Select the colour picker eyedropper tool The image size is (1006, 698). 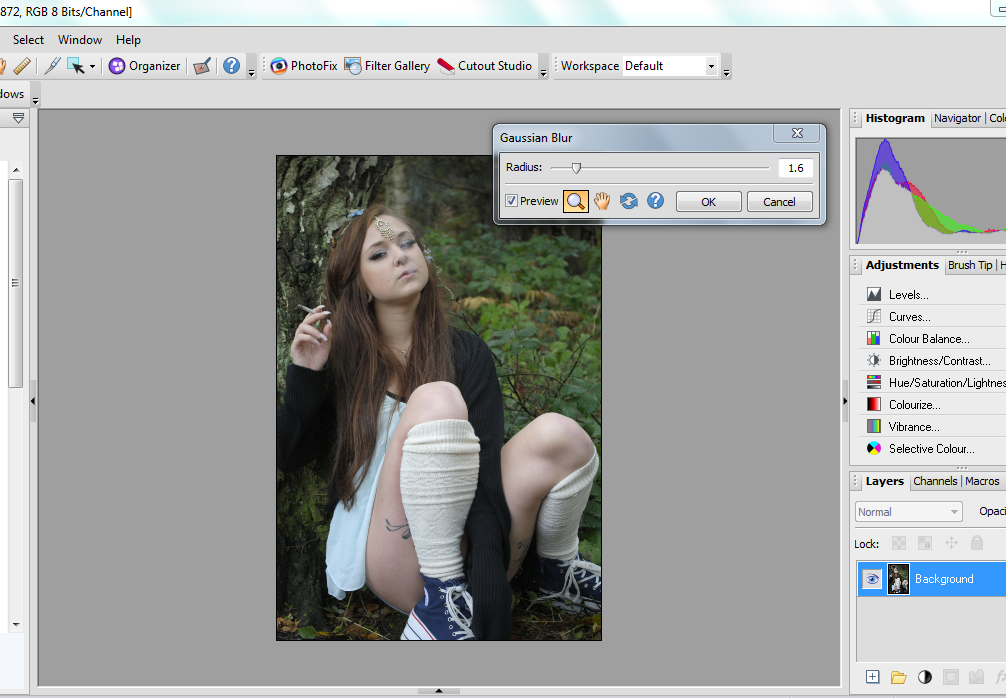coord(53,66)
